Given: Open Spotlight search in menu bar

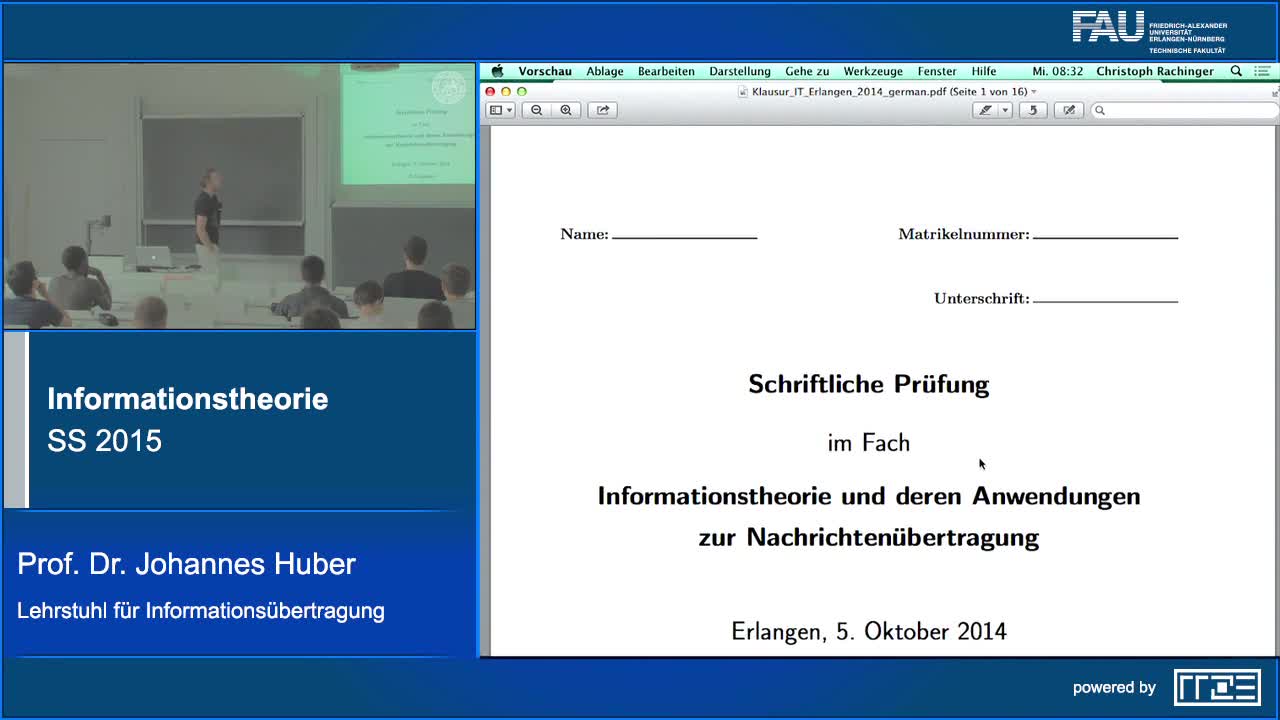Looking at the screenshot, I should [x=1236, y=71].
